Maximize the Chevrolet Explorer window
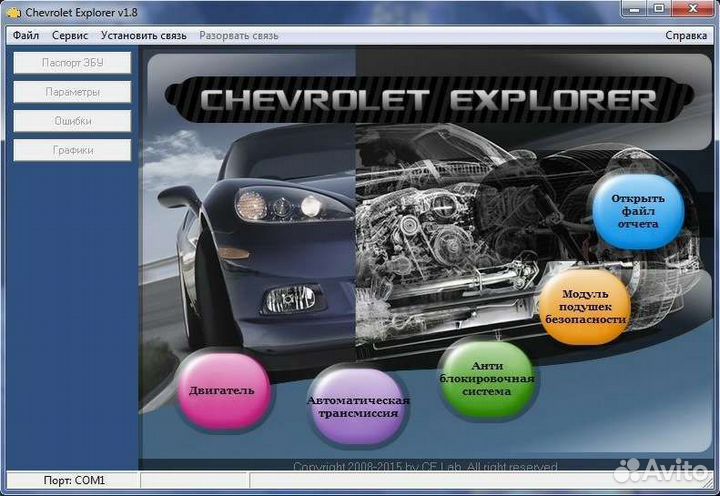The width and height of the screenshot is (720, 496). 659,9
